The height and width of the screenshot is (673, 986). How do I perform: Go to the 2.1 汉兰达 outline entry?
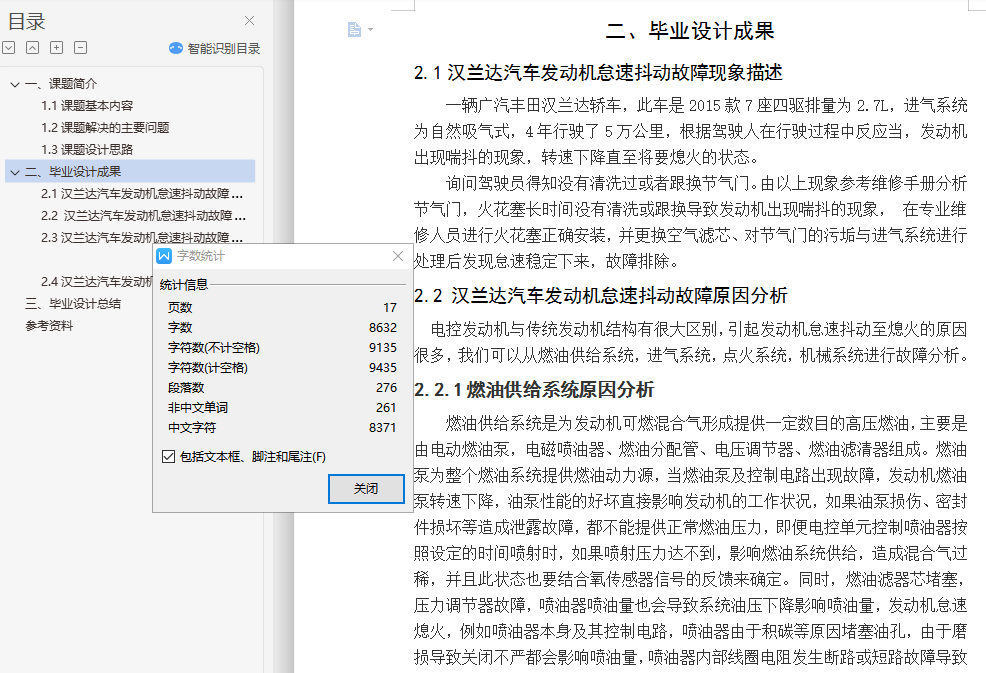coord(142,194)
